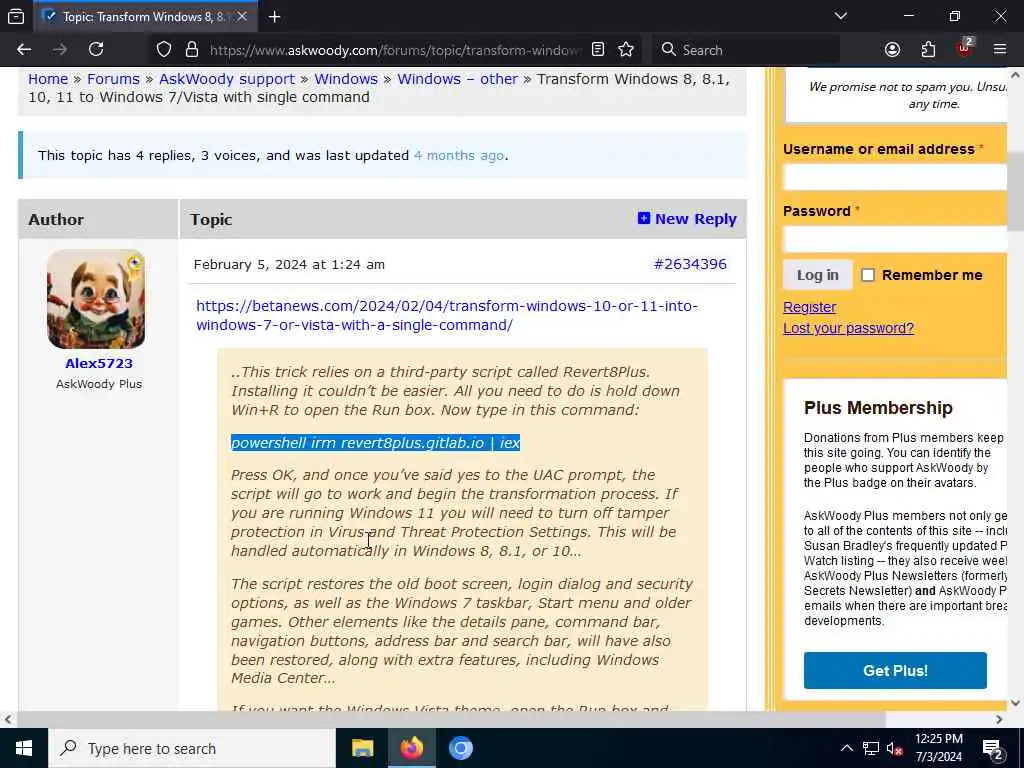Open AskWoody support breadcrumb
Image resolution: width=1024 pixels, height=768 pixels.
[x=227, y=79]
